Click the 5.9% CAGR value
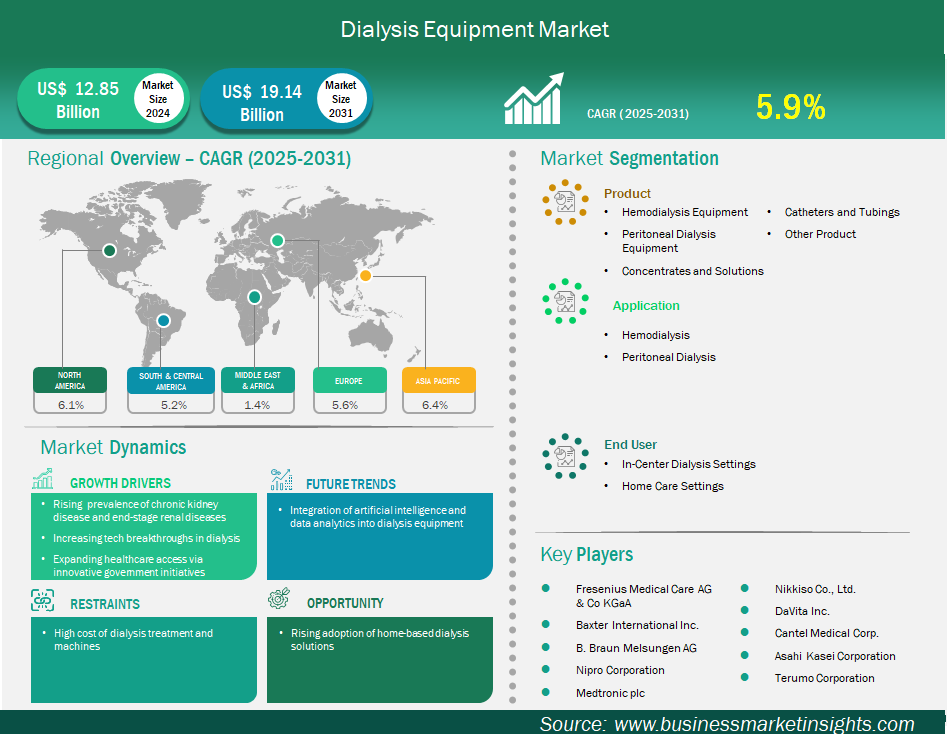This screenshot has width=949, height=737. click(791, 107)
